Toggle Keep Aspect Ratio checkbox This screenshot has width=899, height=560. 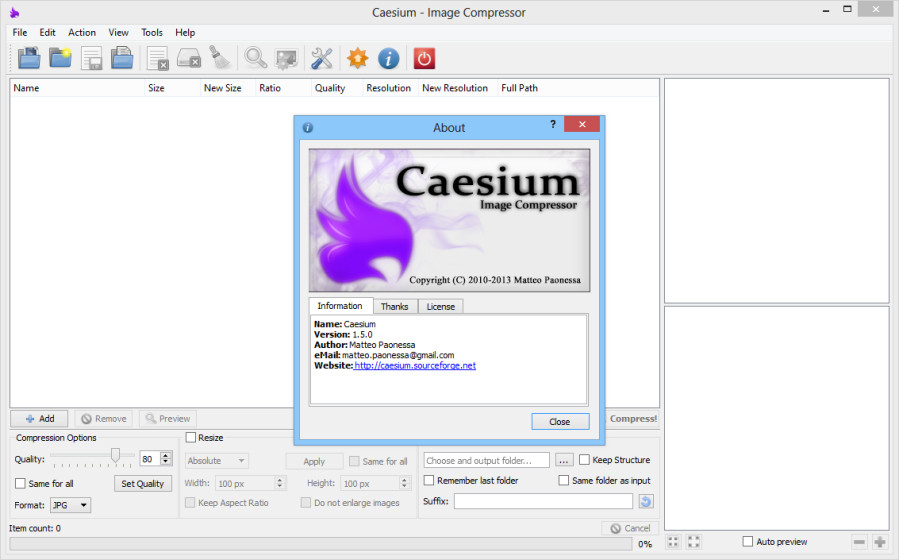click(x=190, y=503)
